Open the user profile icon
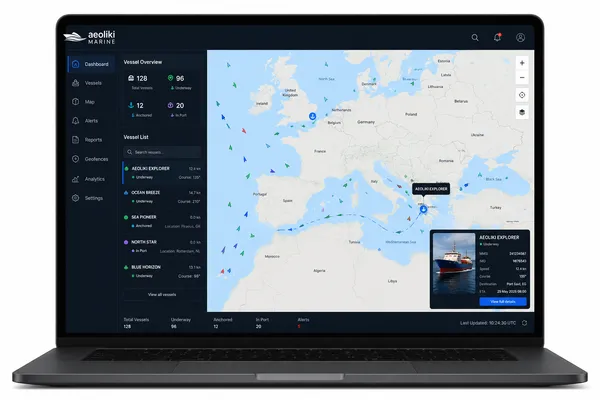 click(520, 38)
